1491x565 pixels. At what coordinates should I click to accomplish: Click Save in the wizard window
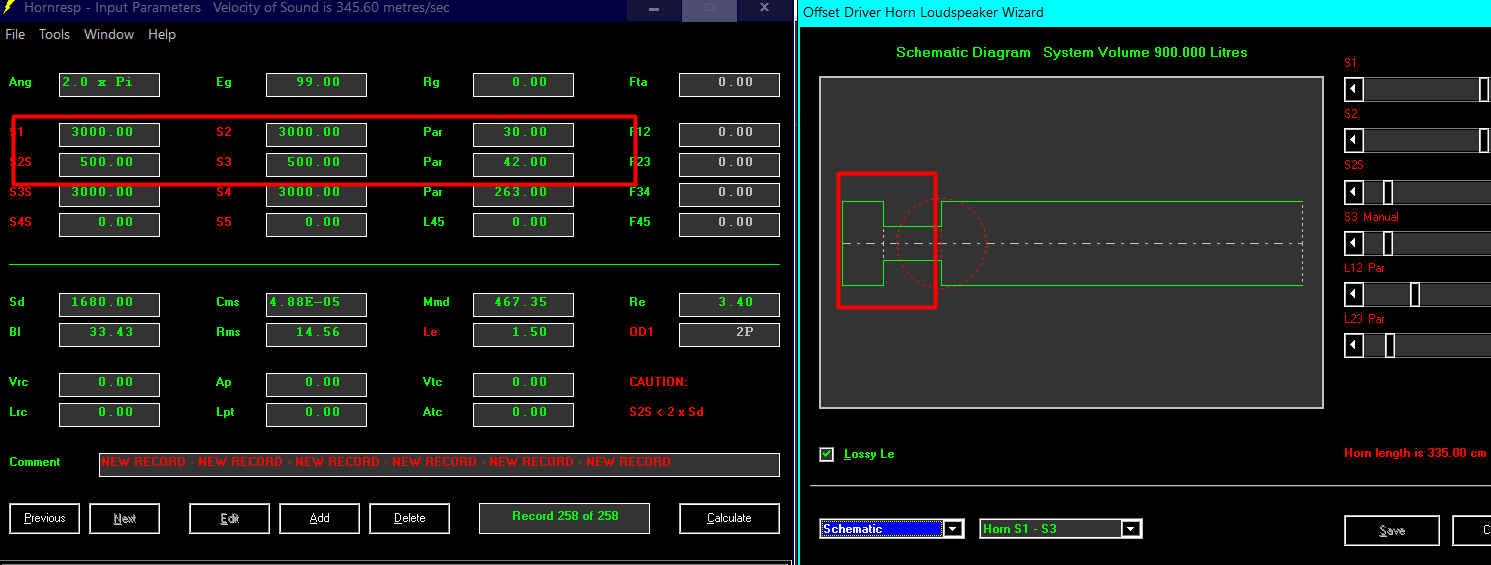click(1392, 531)
